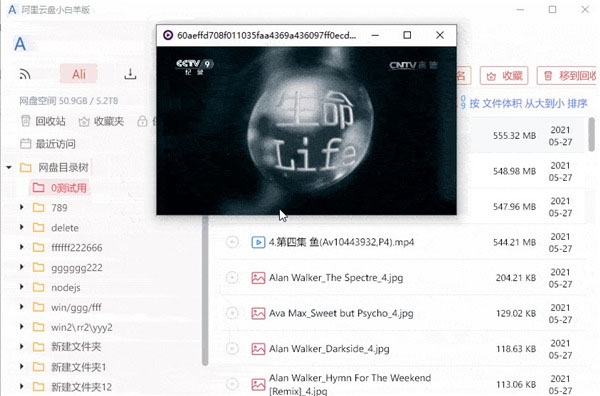Click the 回收站 recycle bin icon

(x=25, y=121)
